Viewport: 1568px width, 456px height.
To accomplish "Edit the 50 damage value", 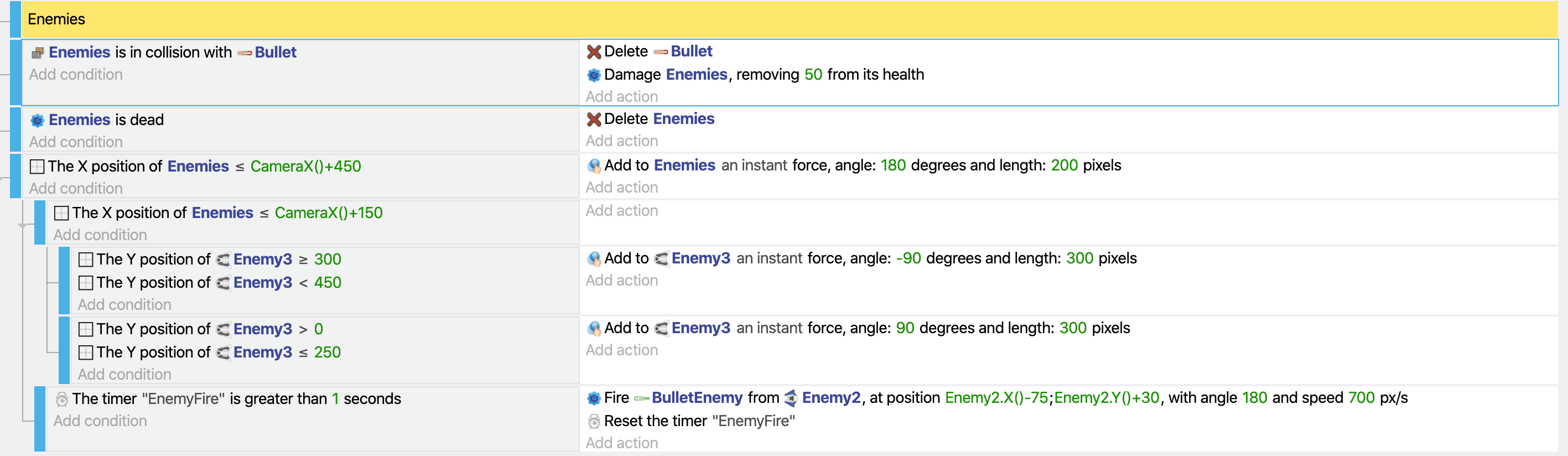I will (x=813, y=74).
